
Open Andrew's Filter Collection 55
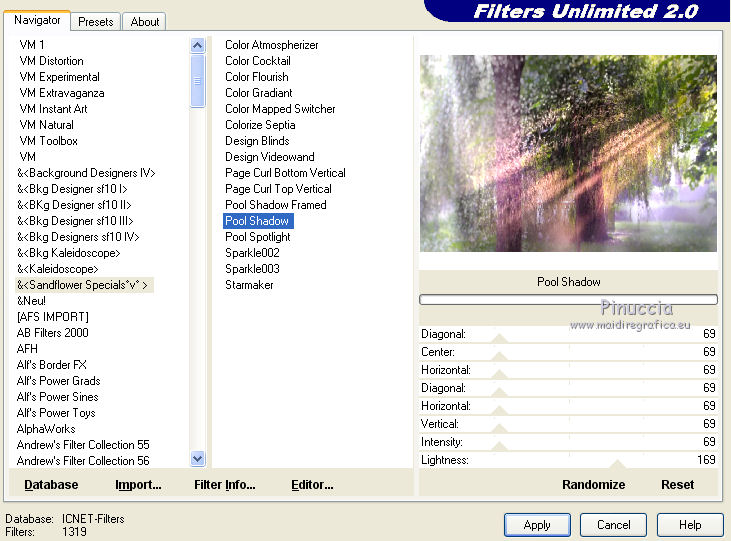(83, 445)
